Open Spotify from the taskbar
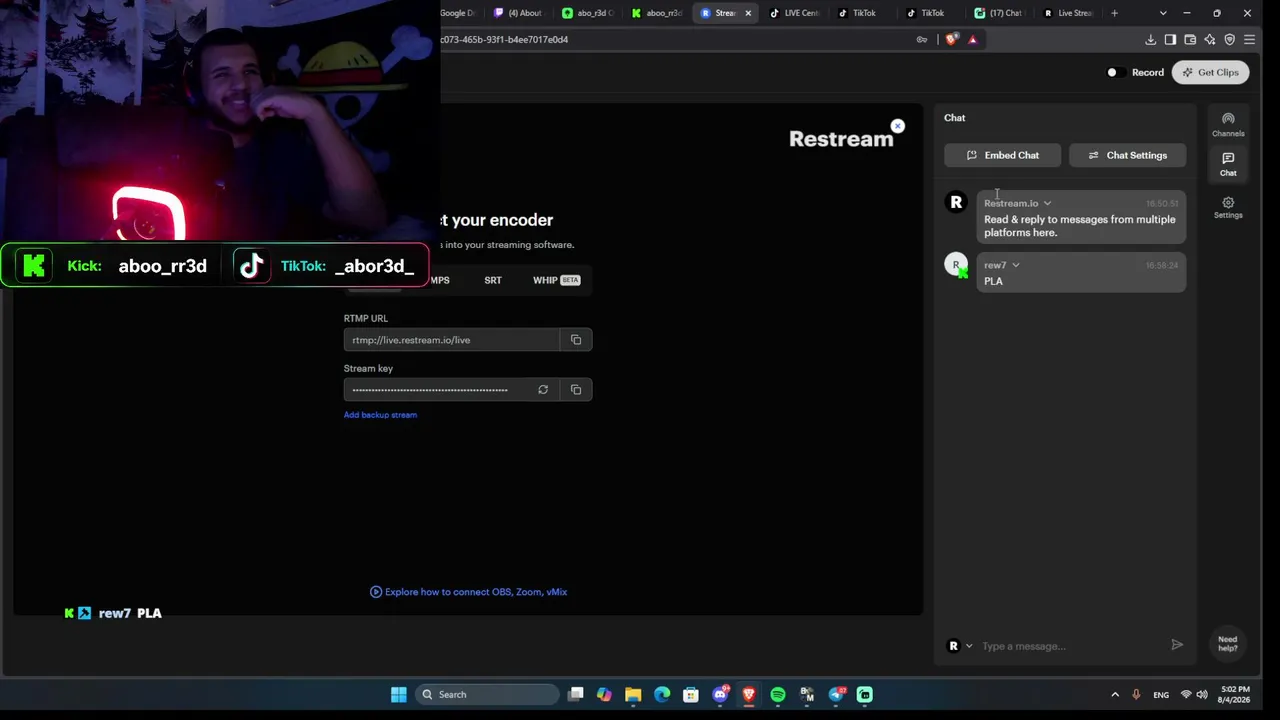The width and height of the screenshot is (1280, 720). [x=778, y=694]
